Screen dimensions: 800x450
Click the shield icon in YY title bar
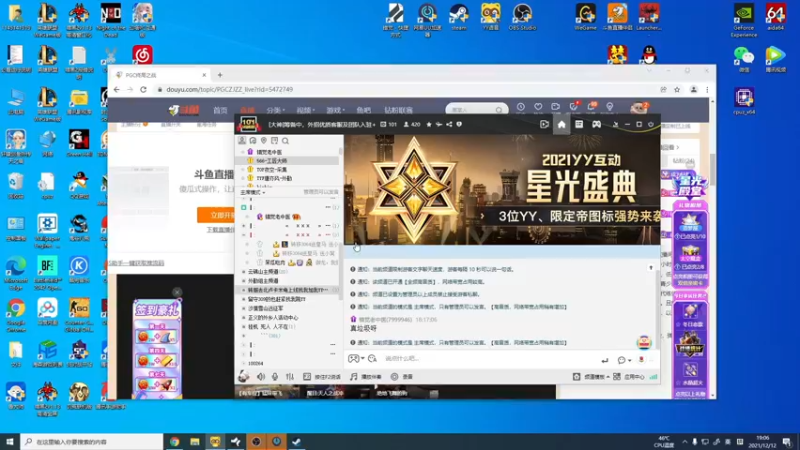[459, 124]
